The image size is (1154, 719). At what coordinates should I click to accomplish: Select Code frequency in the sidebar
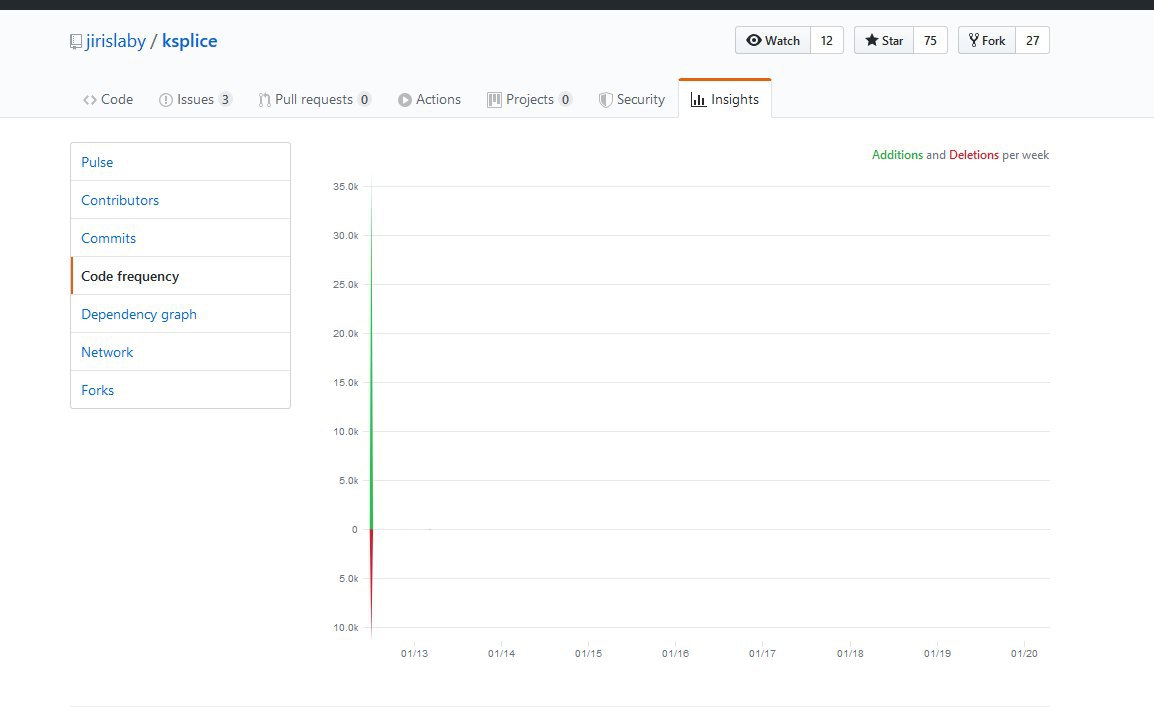click(x=180, y=276)
